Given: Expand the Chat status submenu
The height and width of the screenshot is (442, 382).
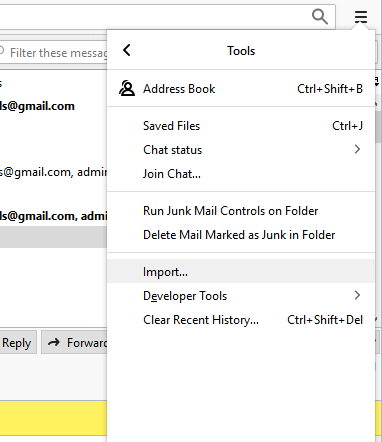Looking at the screenshot, I should [x=241, y=150].
